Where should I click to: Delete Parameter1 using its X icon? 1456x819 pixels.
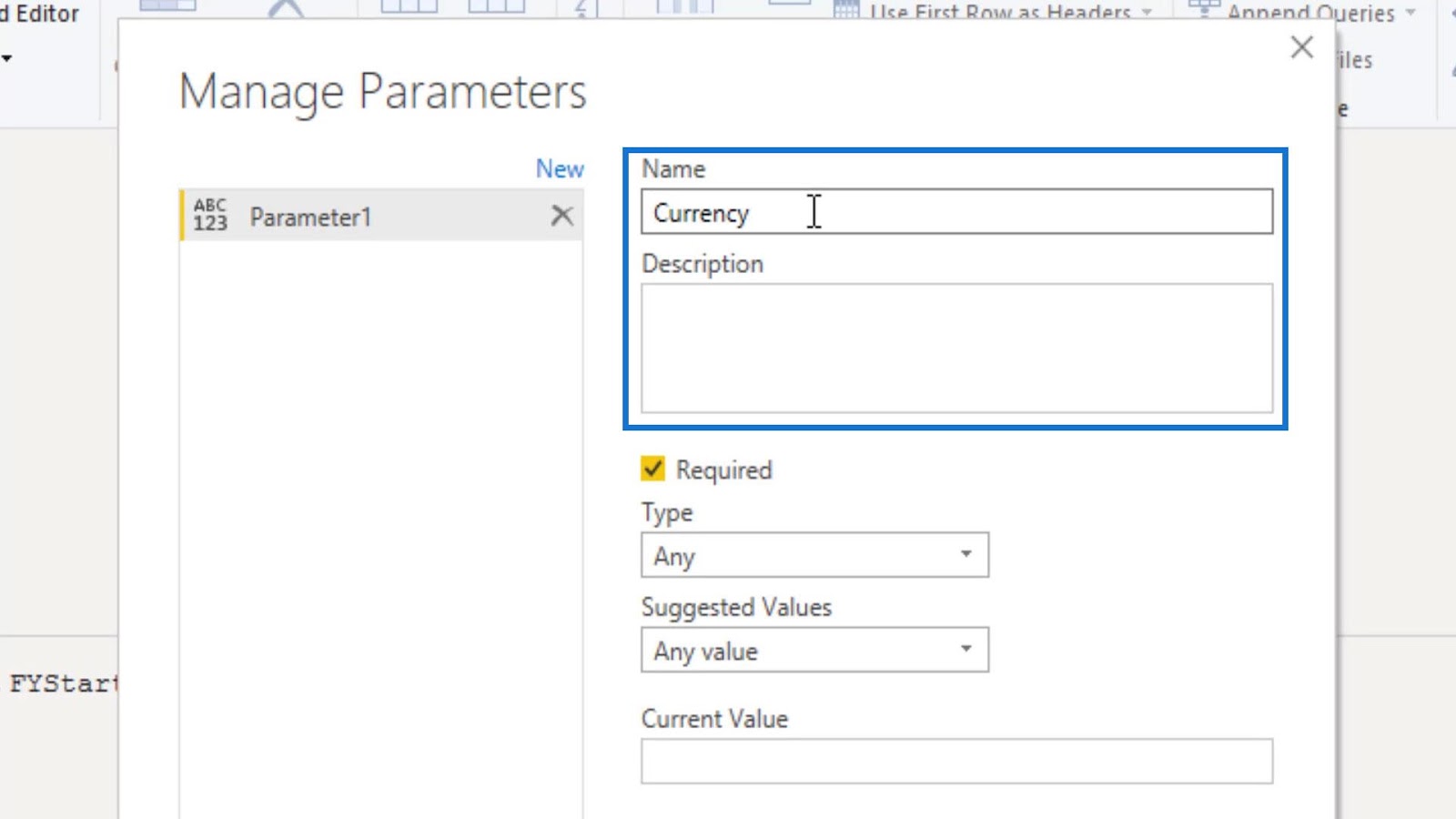coord(562,216)
